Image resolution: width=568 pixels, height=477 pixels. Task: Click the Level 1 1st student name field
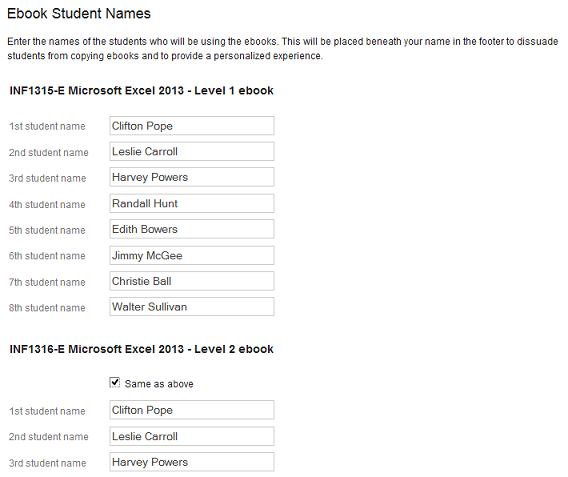(x=192, y=126)
